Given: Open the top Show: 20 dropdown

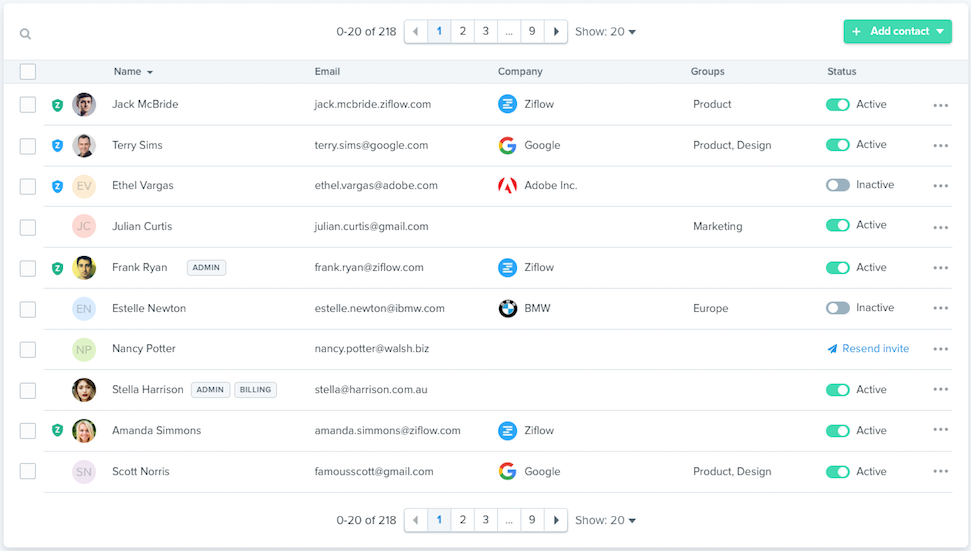Looking at the screenshot, I should point(606,32).
